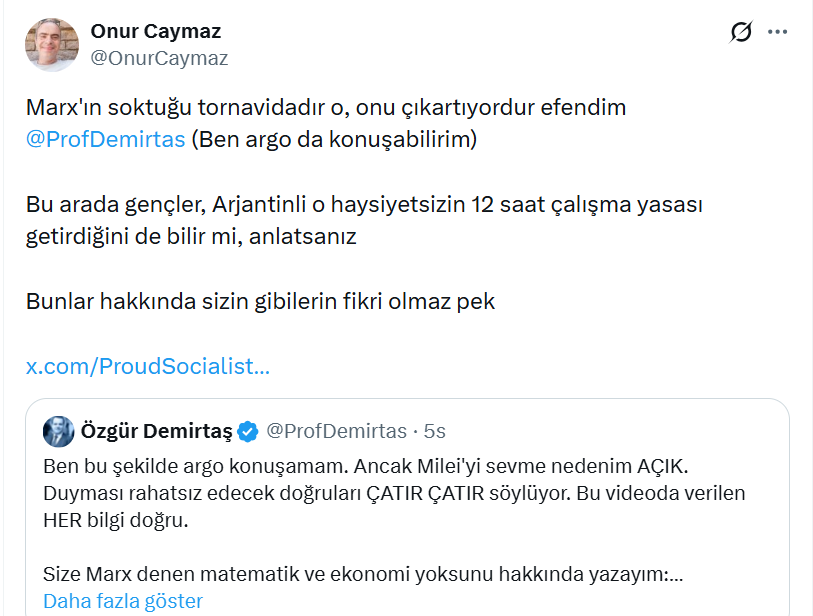813x616 pixels.
Task: Click Onur Caymaz's profile avatar
Action: 50,45
